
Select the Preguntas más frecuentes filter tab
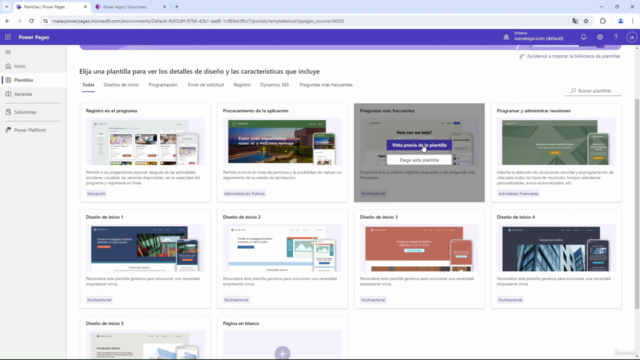pyautogui.click(x=326, y=85)
